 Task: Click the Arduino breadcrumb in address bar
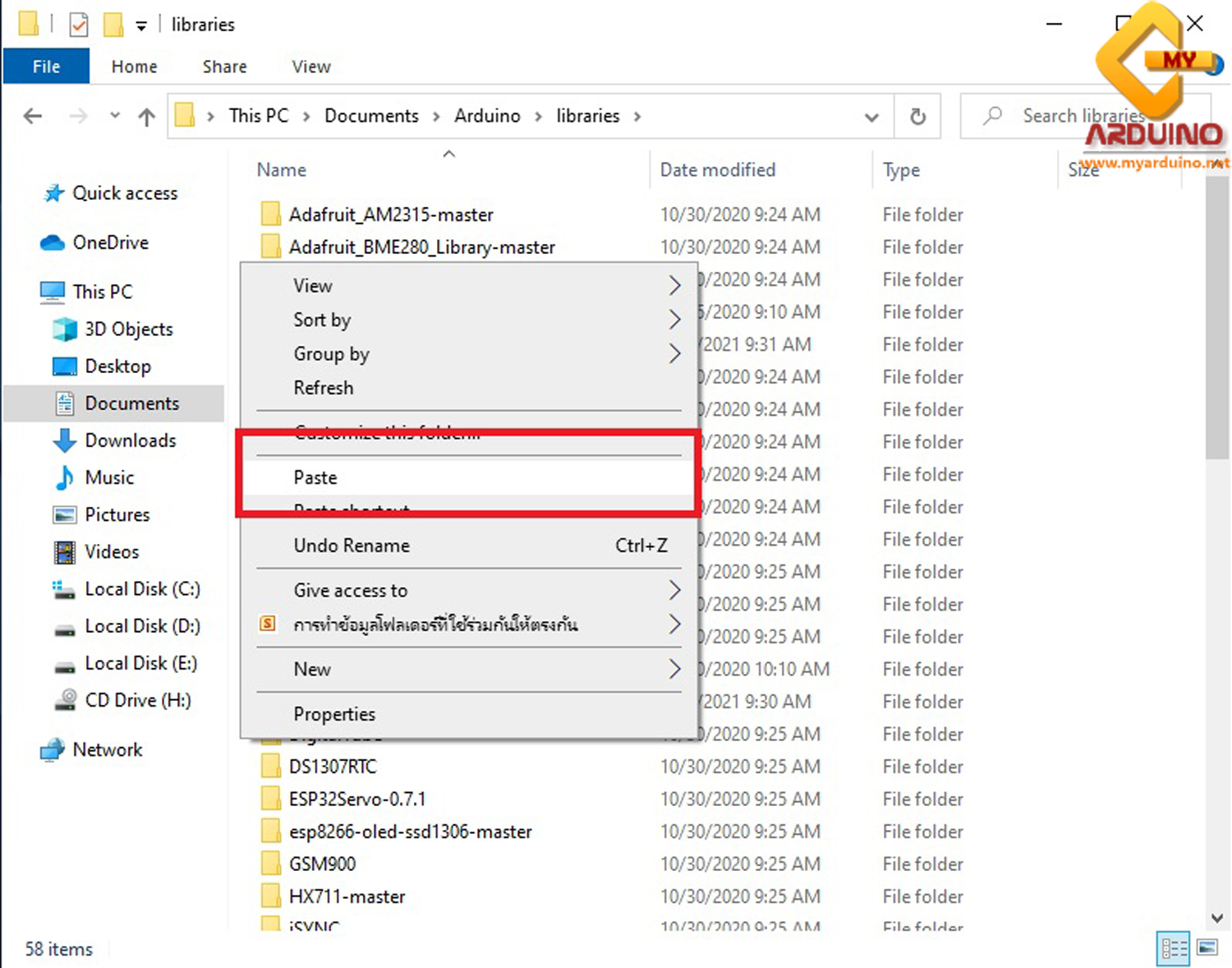(487, 116)
